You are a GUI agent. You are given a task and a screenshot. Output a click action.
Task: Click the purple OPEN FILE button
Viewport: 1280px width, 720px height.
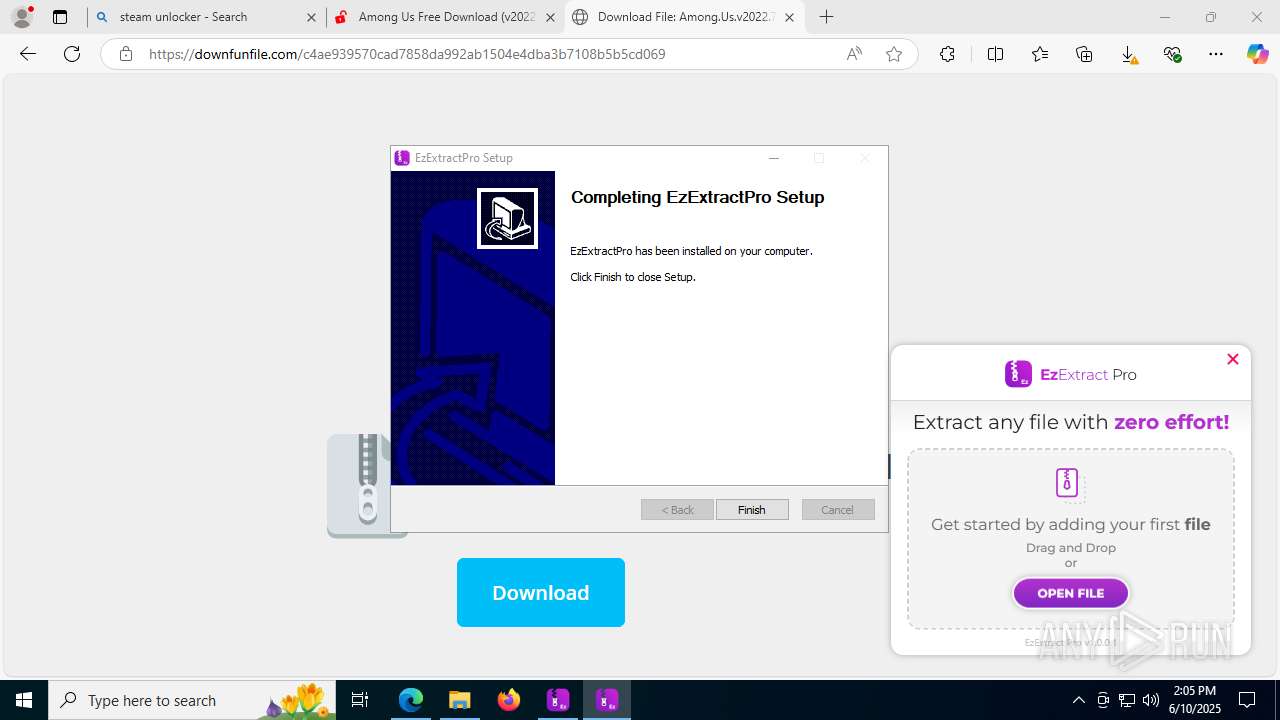(x=1071, y=593)
